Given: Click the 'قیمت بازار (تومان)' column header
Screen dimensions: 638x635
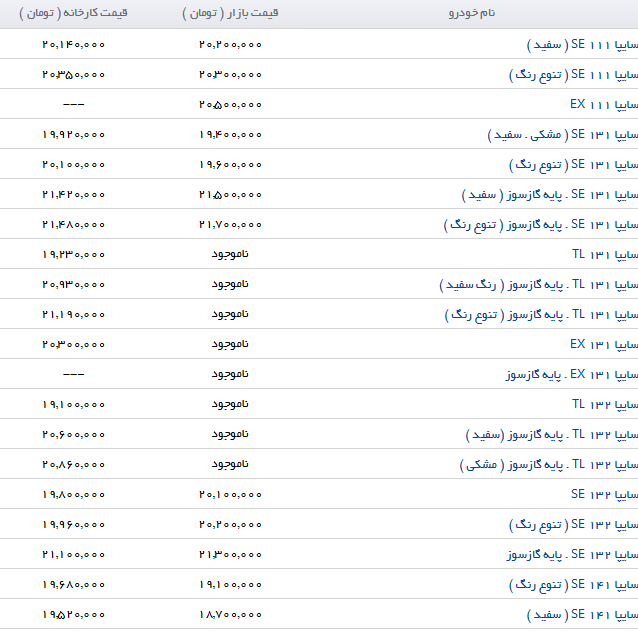Looking at the screenshot, I should [230, 13].
